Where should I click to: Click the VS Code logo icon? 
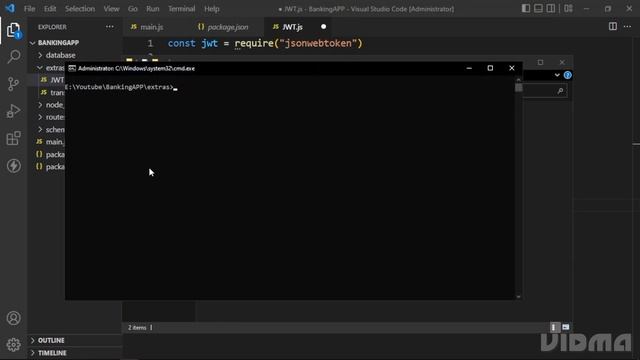point(10,8)
